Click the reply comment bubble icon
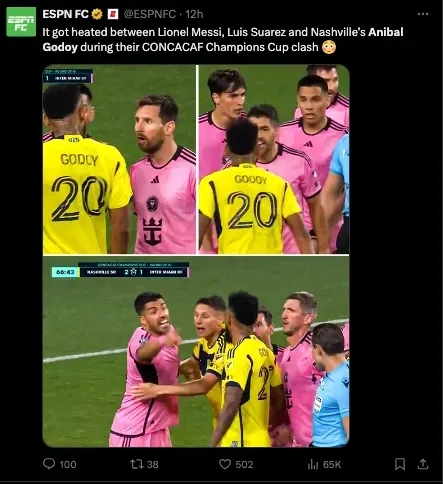 coord(49,464)
